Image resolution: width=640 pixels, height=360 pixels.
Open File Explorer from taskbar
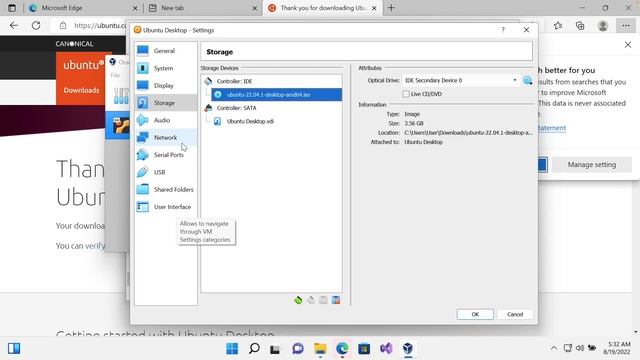coord(320,349)
